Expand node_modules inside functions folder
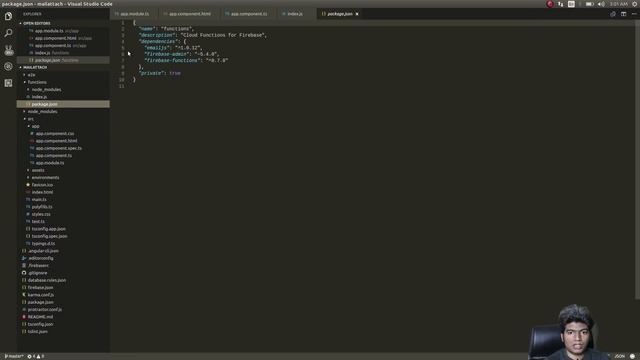This screenshot has height=360, width=640. click(46, 89)
